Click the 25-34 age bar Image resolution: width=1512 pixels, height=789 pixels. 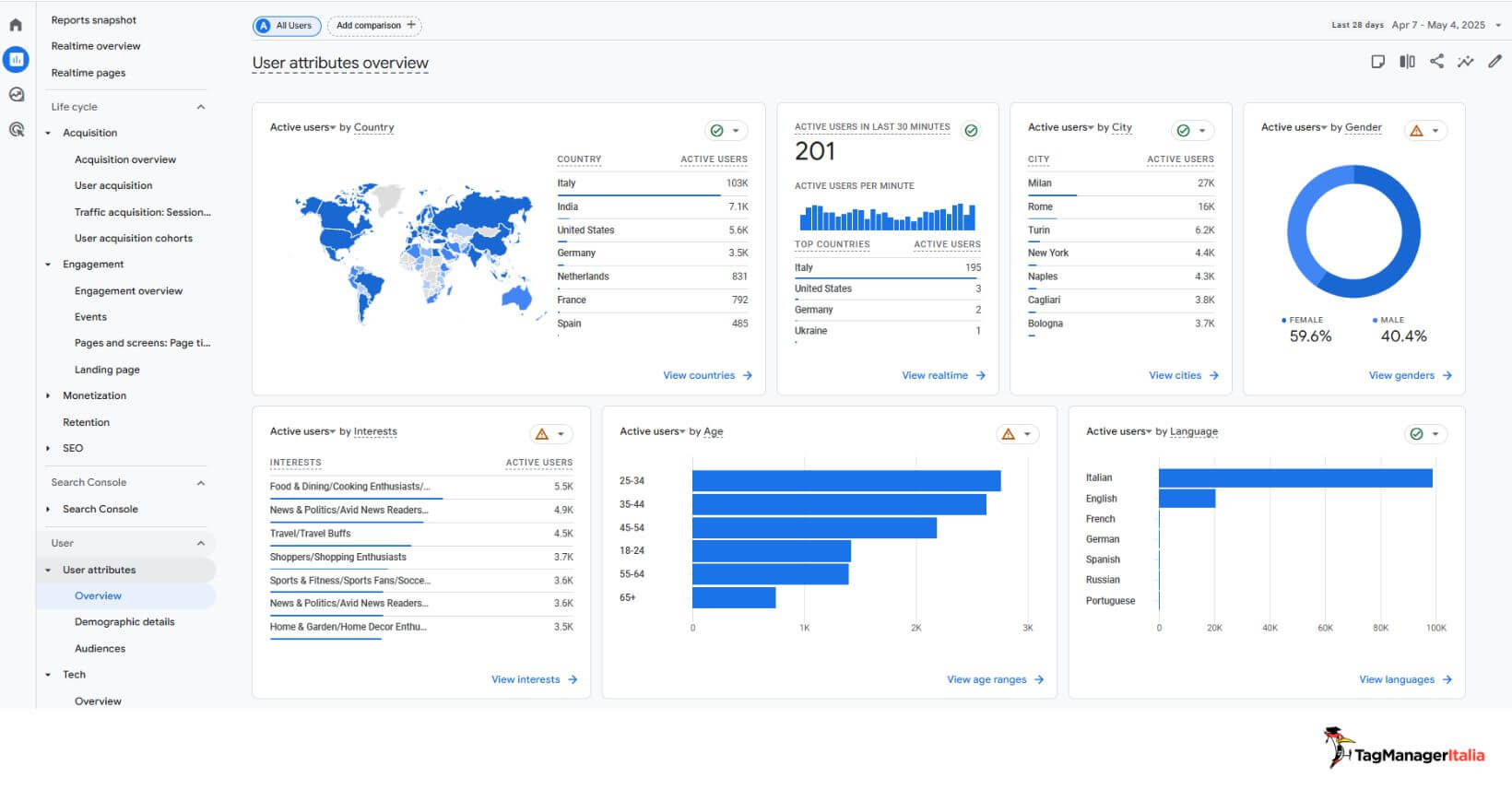[x=846, y=481]
